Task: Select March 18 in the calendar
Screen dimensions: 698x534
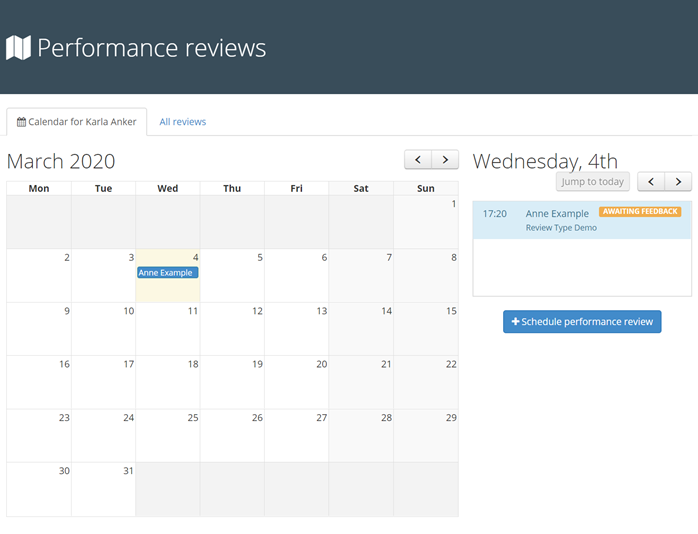Action: click(167, 382)
